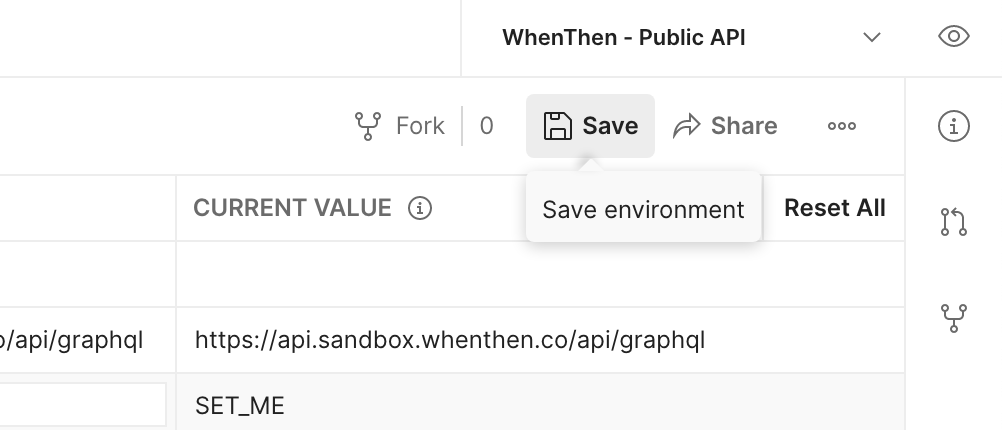Click the outlined input box left of SET_ME

click(x=82, y=405)
